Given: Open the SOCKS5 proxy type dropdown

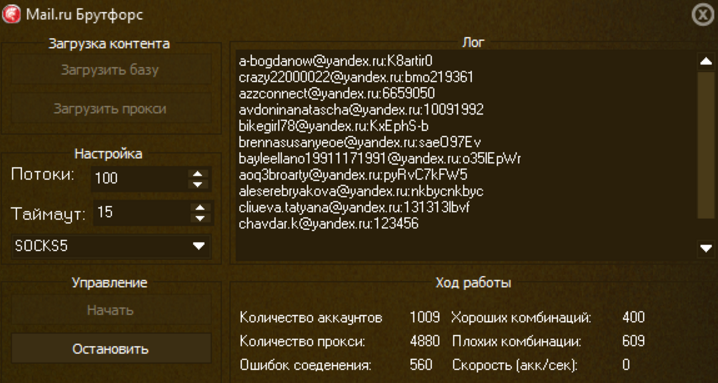Looking at the screenshot, I should (111, 246).
